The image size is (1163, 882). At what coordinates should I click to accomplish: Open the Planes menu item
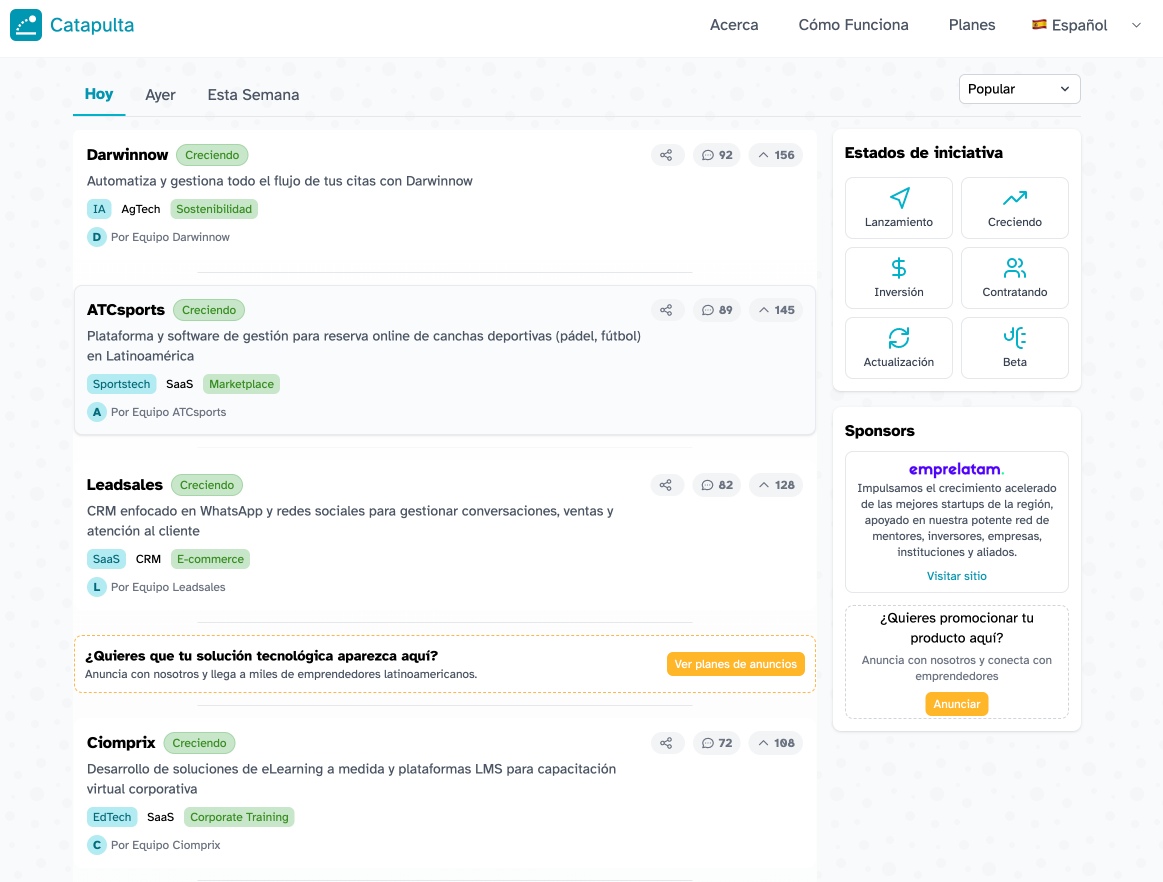coord(972,25)
